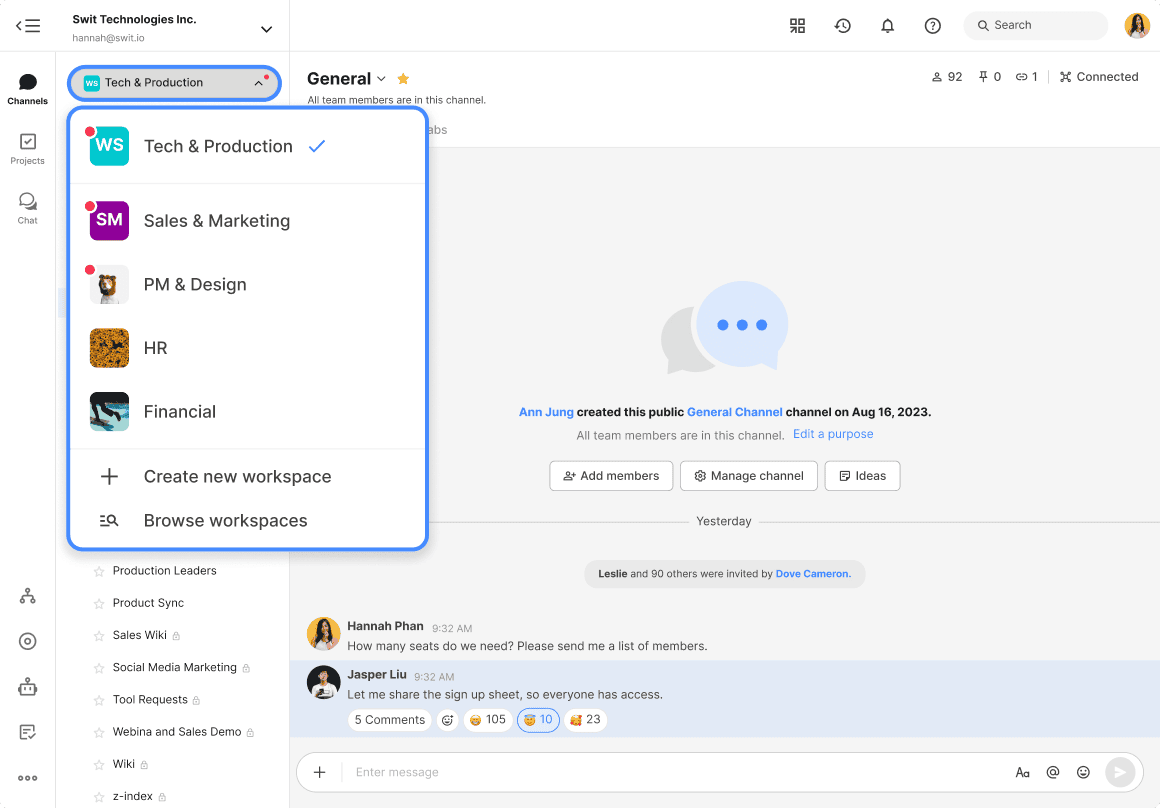Open the General channel name dropdown chevron

click(x=382, y=78)
